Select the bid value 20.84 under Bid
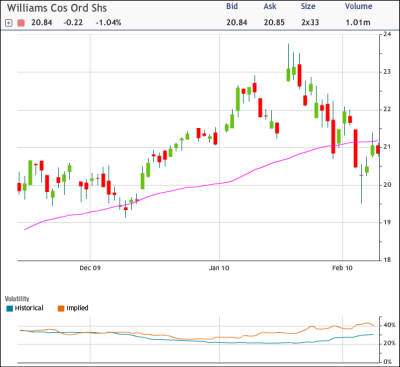 pyautogui.click(x=237, y=23)
